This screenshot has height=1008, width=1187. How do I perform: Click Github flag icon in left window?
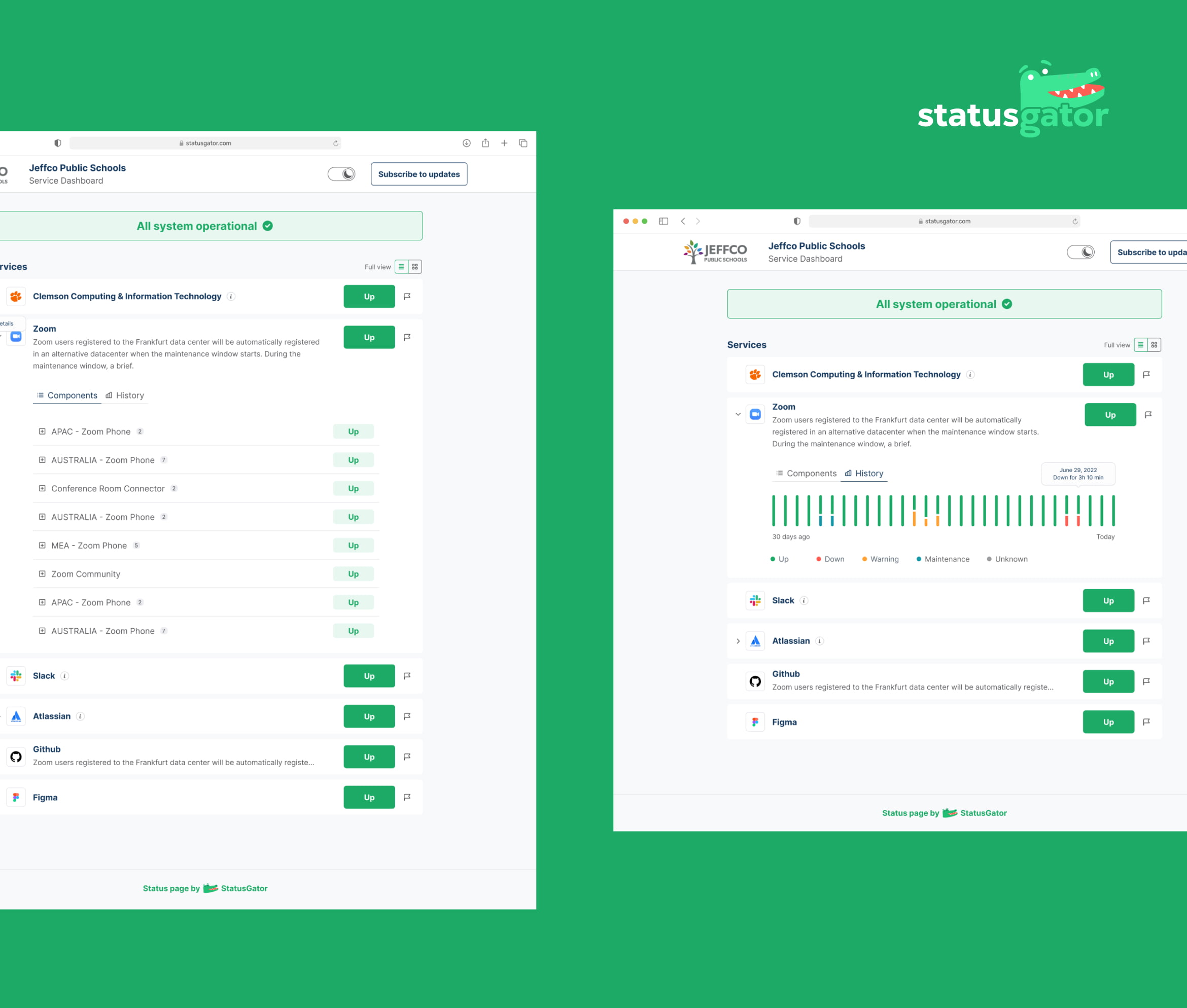407,757
